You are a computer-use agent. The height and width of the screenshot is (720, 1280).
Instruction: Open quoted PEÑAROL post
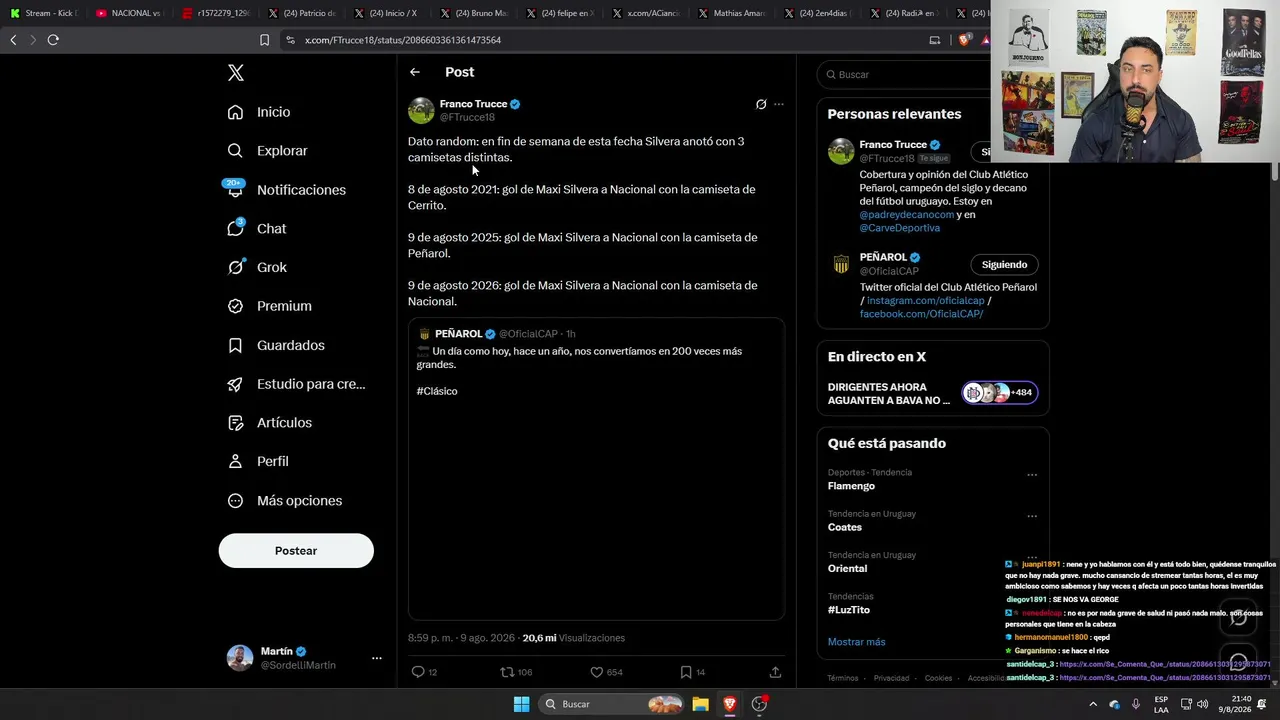pyautogui.click(x=596, y=468)
